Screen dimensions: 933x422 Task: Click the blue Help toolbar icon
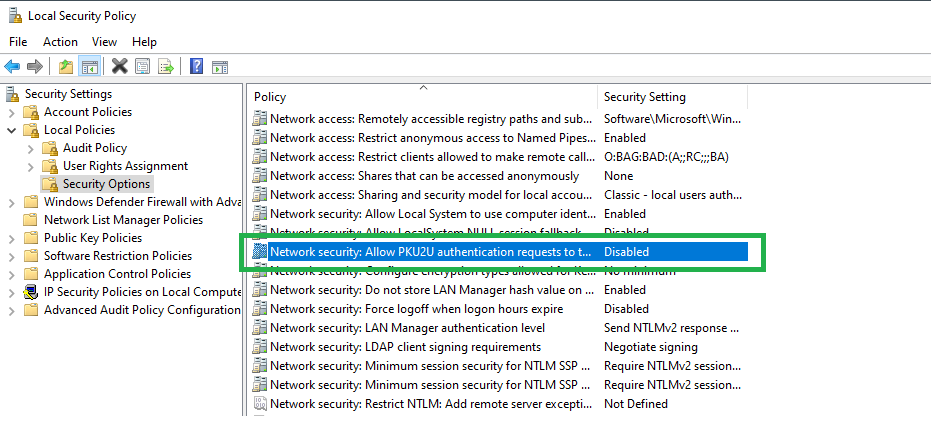click(197, 67)
